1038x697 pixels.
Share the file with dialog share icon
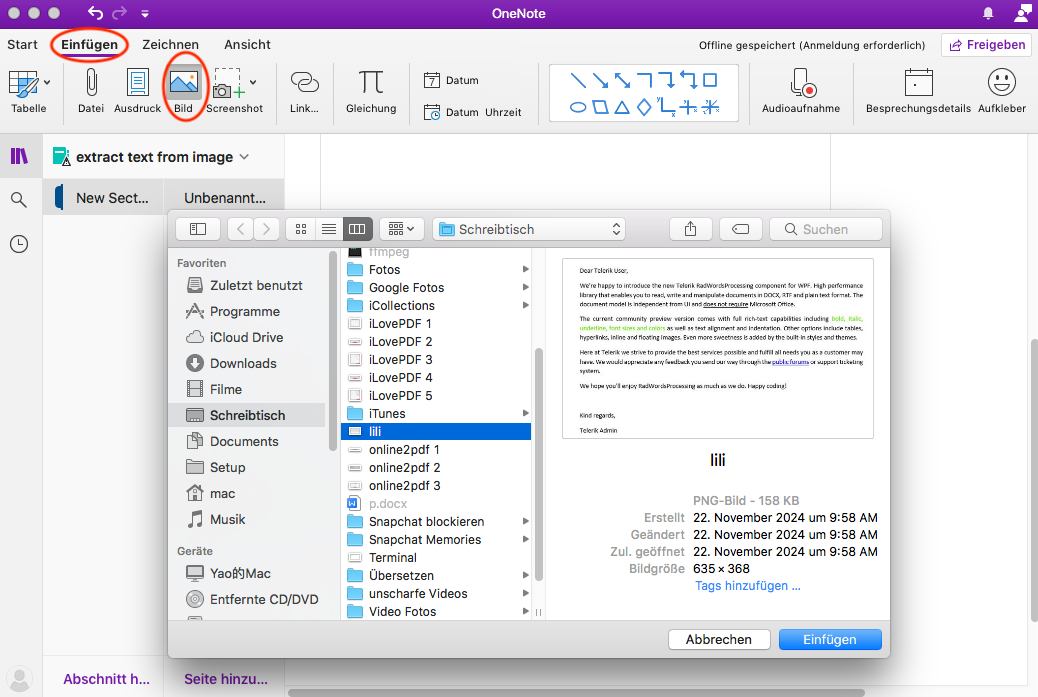(x=690, y=229)
